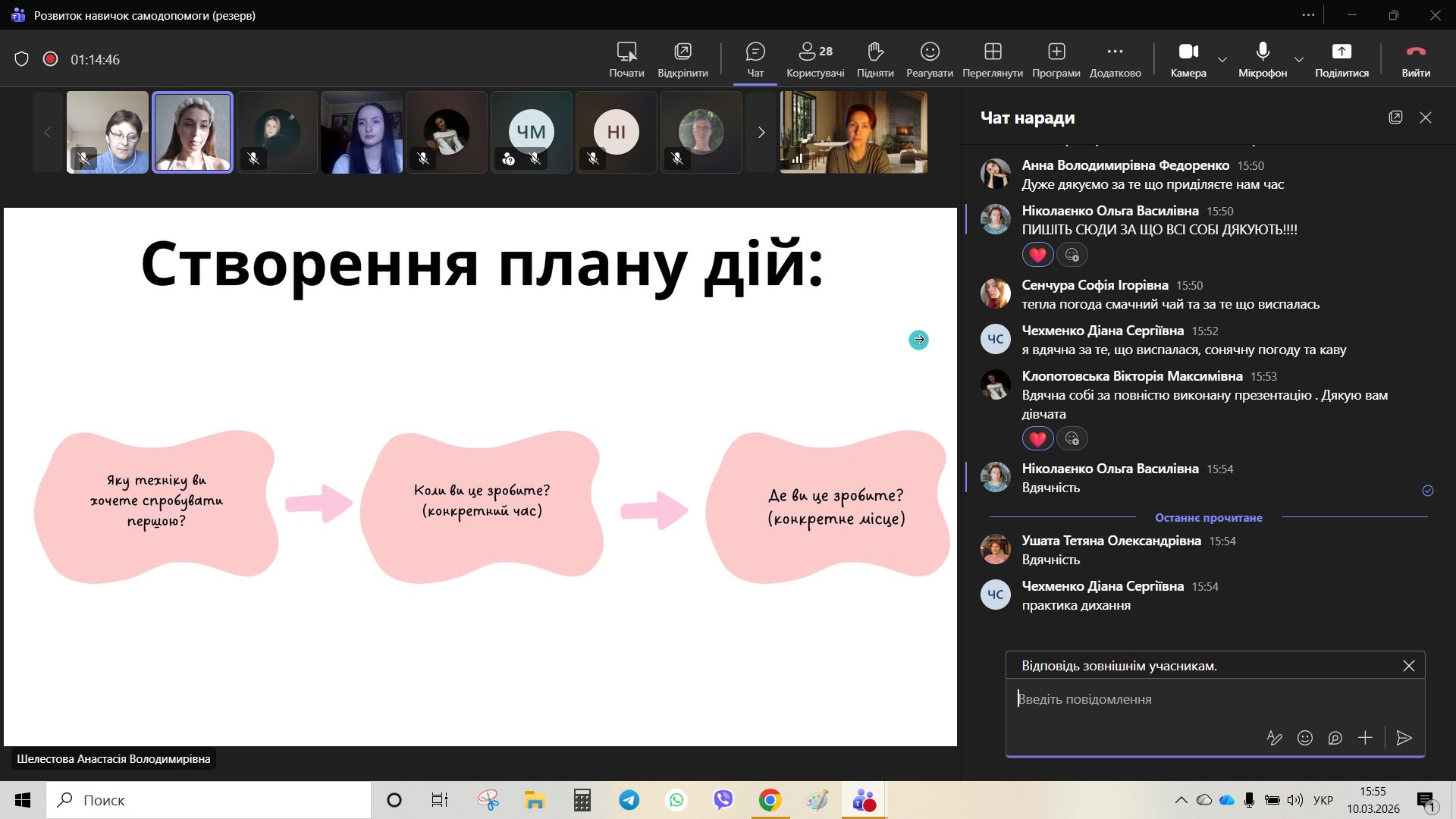Image resolution: width=1456 pixels, height=819 pixels.
Task: Click the send message arrow icon
Action: coord(1404,738)
